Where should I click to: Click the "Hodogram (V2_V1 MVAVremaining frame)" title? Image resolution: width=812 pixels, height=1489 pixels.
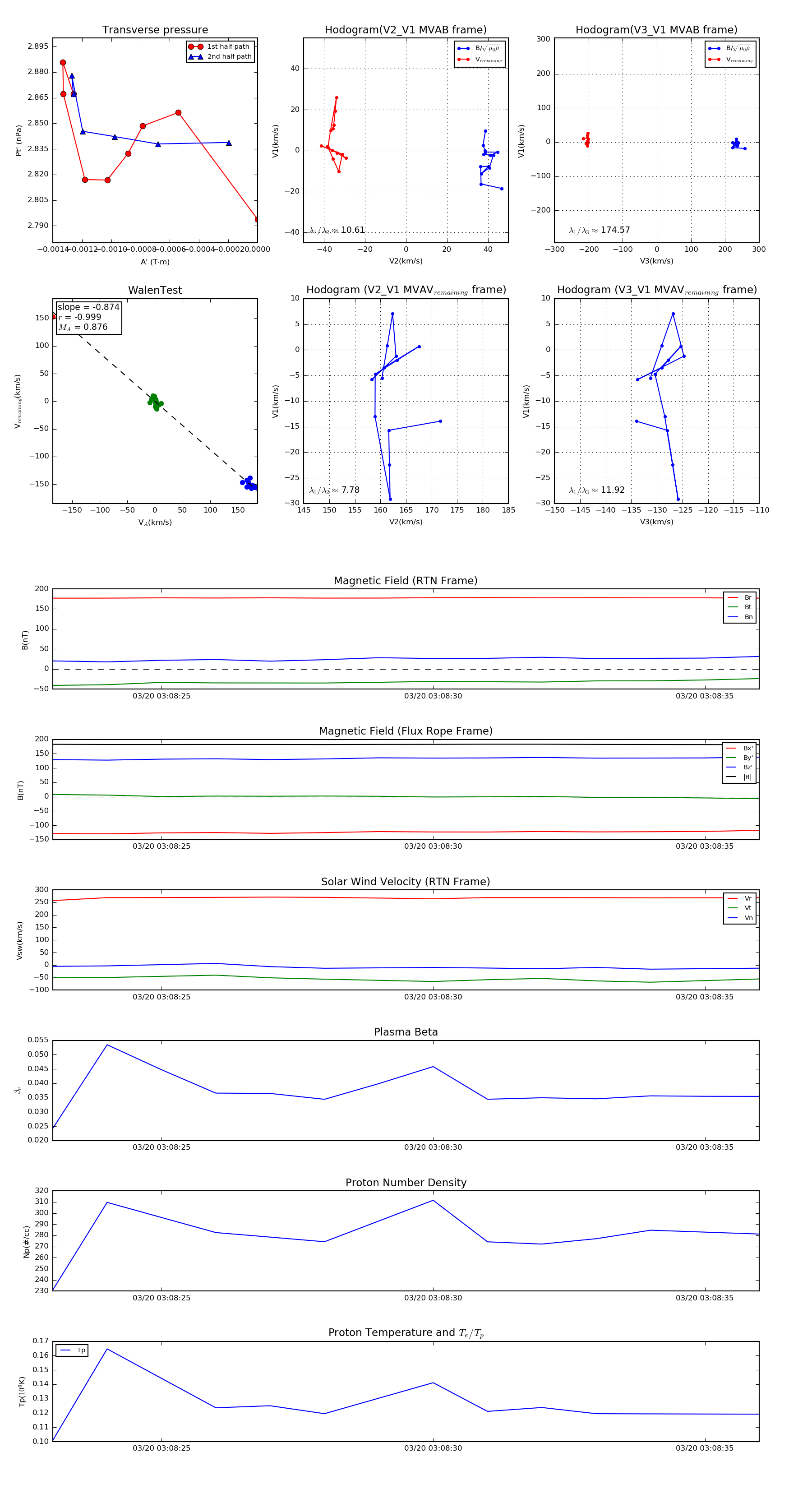(x=406, y=290)
